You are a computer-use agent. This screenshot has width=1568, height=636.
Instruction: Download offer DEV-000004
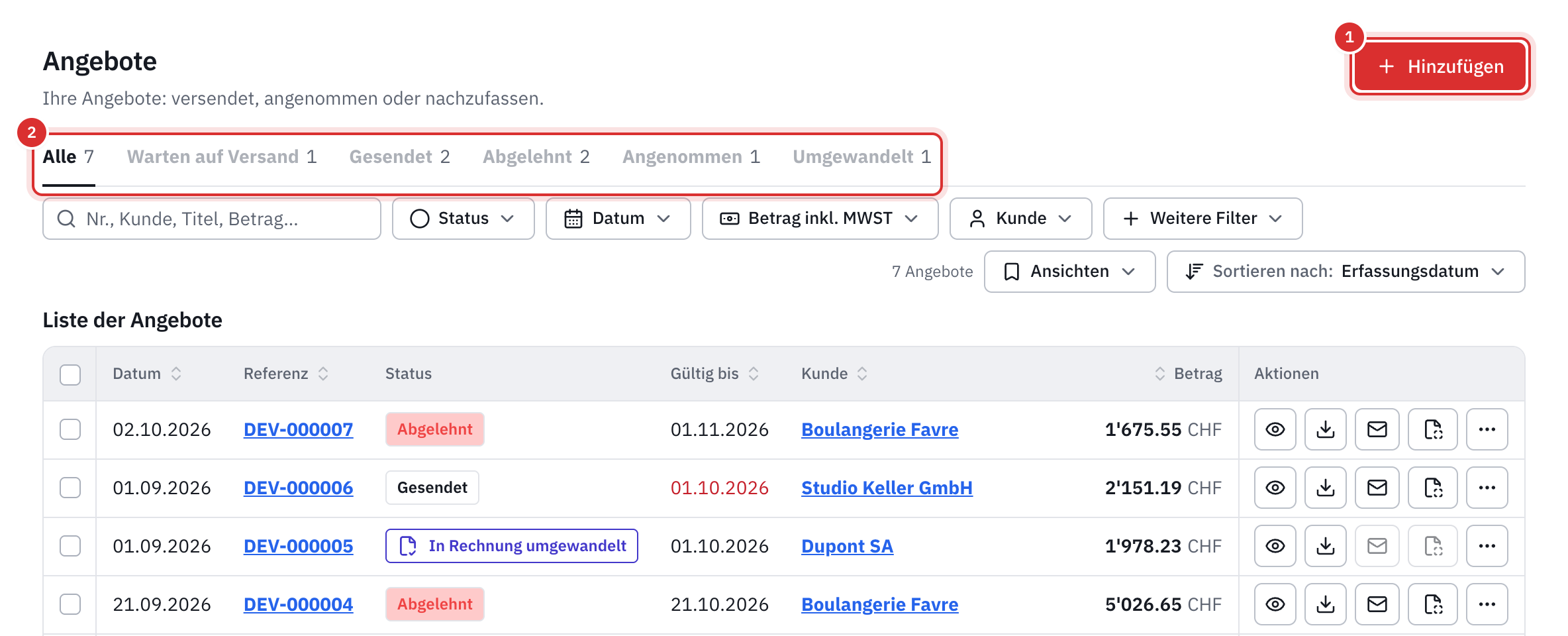click(1325, 604)
